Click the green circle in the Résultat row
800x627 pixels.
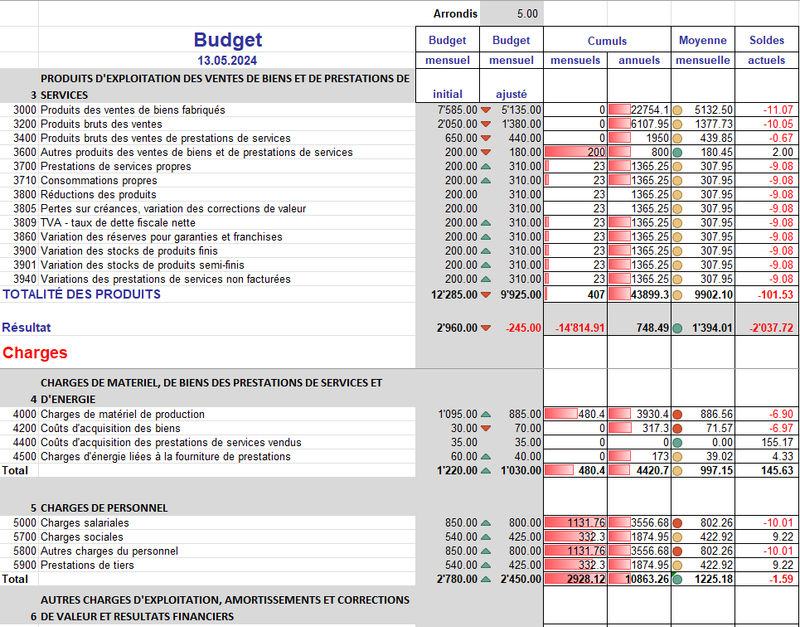pos(678,329)
